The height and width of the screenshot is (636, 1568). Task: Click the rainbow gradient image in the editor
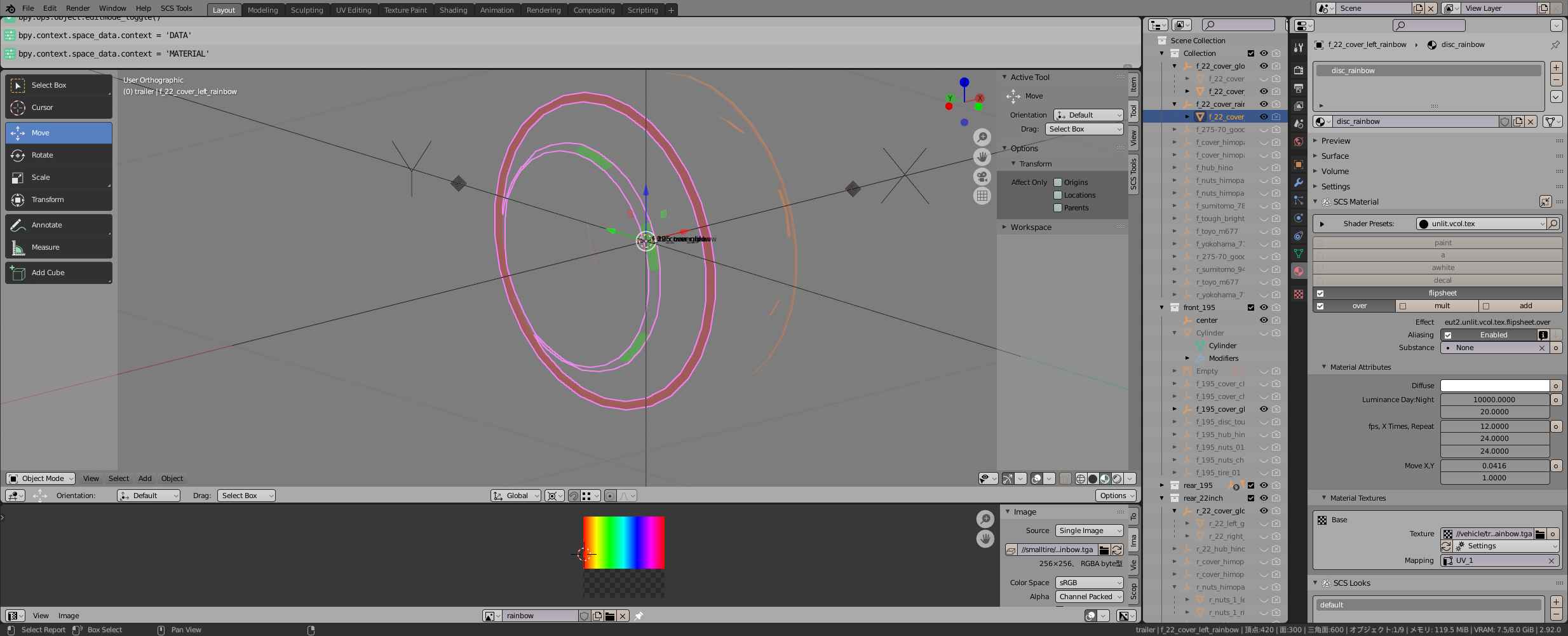(623, 543)
